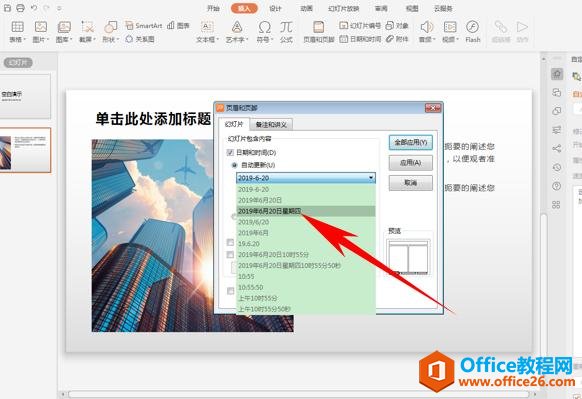The width and height of the screenshot is (582, 399).
Task: Uncheck the 日期和时间(D) checkbox
Action: (230, 153)
